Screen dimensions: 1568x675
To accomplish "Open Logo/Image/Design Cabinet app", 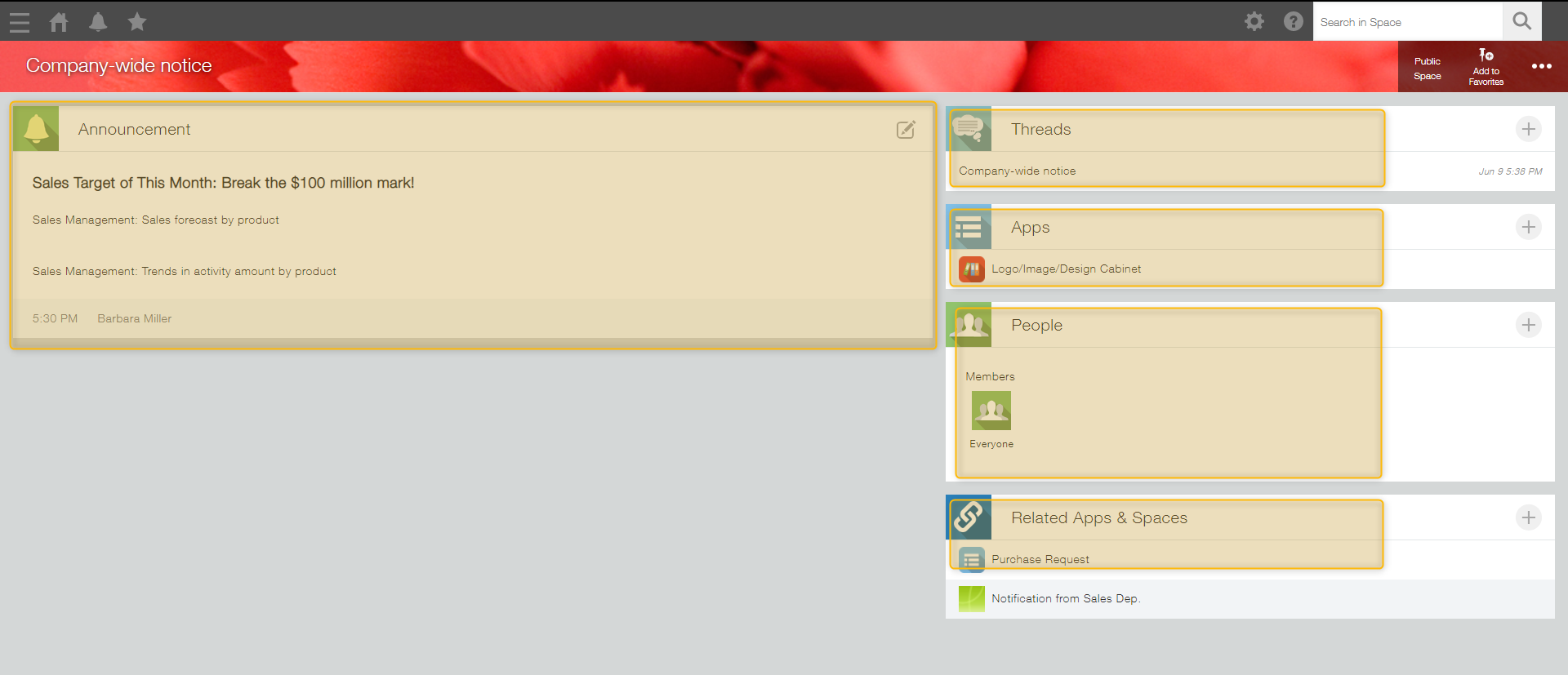I will click(1066, 269).
